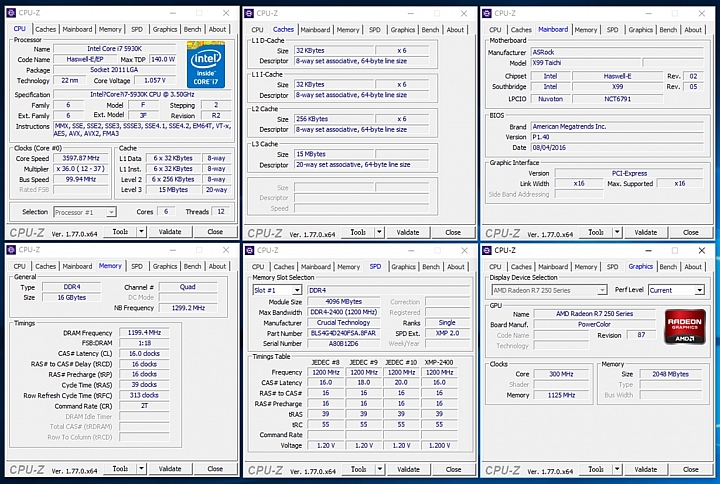720x484 pixels.
Task: Click XMP-2400 column header in Timings Table
Action: 439,362
